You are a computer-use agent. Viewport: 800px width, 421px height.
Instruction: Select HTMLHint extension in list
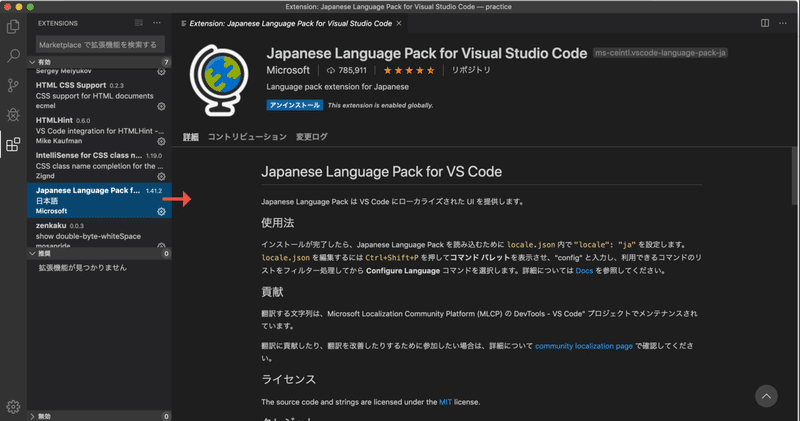pyautogui.click(x=99, y=131)
